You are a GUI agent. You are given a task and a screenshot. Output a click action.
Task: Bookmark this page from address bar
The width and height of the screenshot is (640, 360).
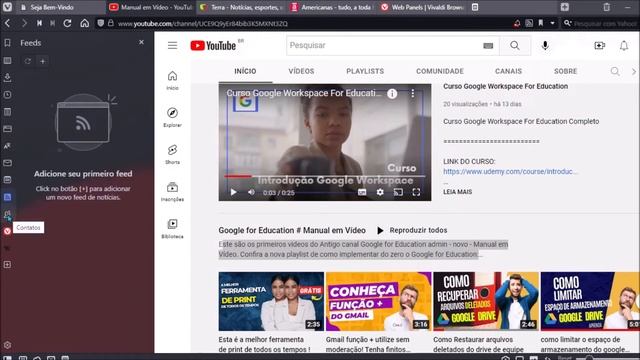click(541, 23)
